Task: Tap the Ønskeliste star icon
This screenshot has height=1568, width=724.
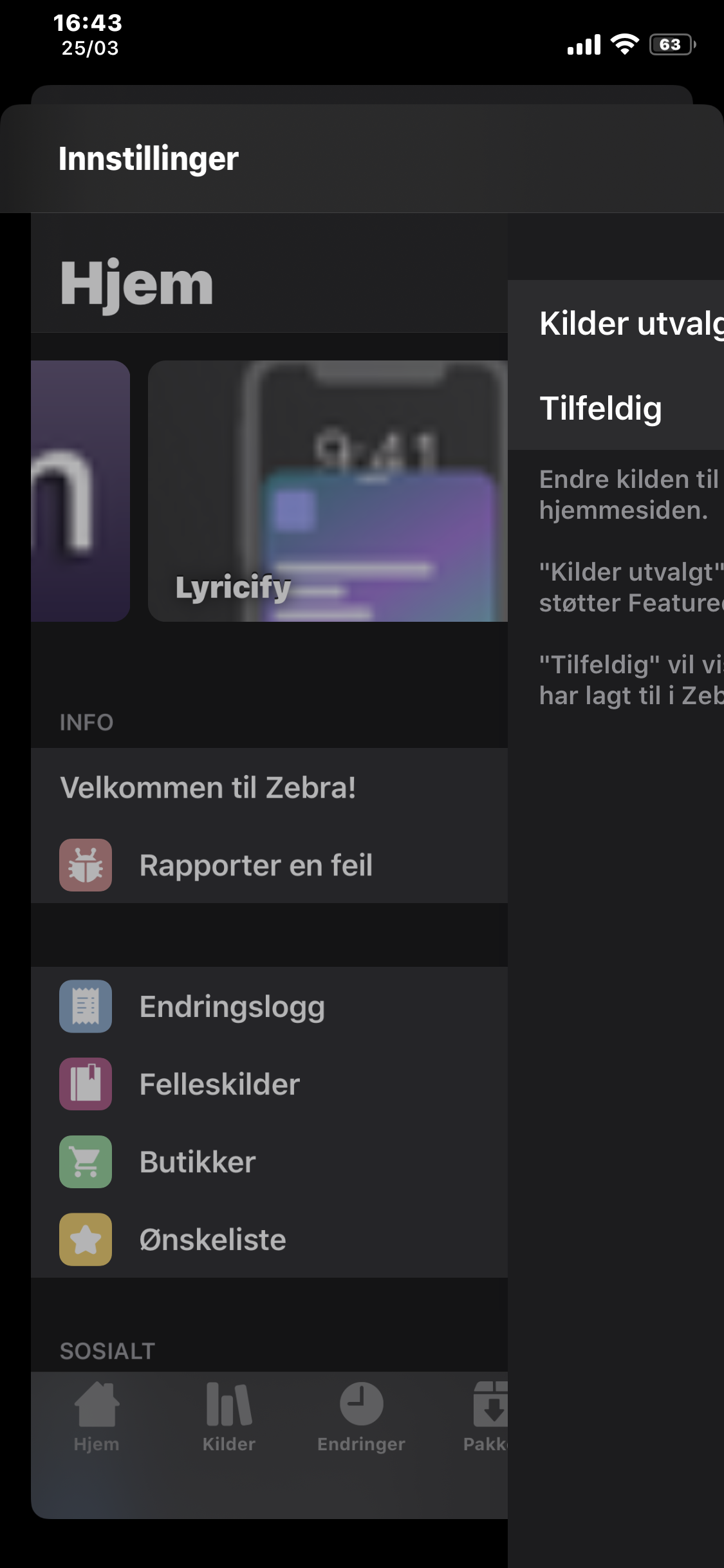Action: point(86,1240)
